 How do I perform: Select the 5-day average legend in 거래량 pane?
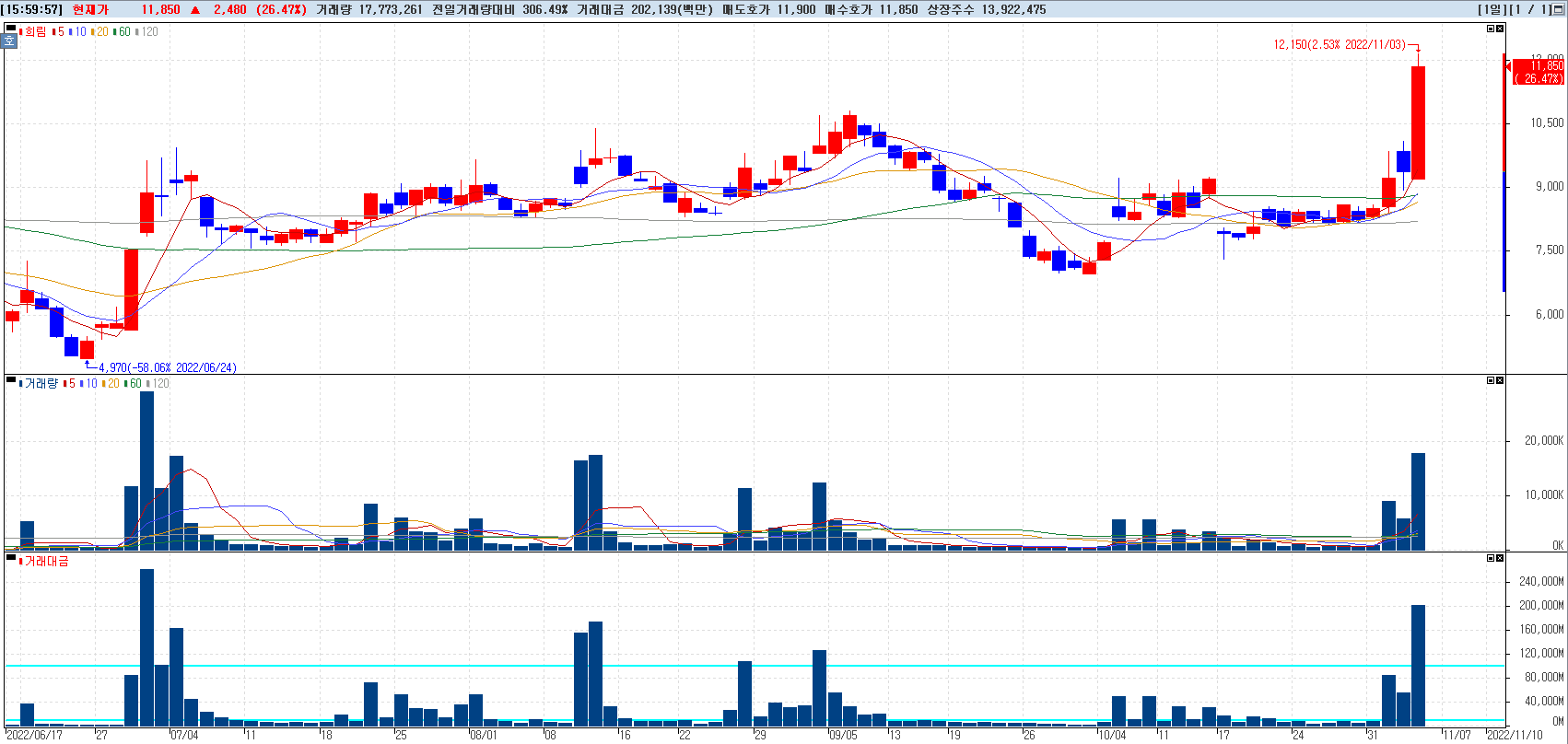70,383
